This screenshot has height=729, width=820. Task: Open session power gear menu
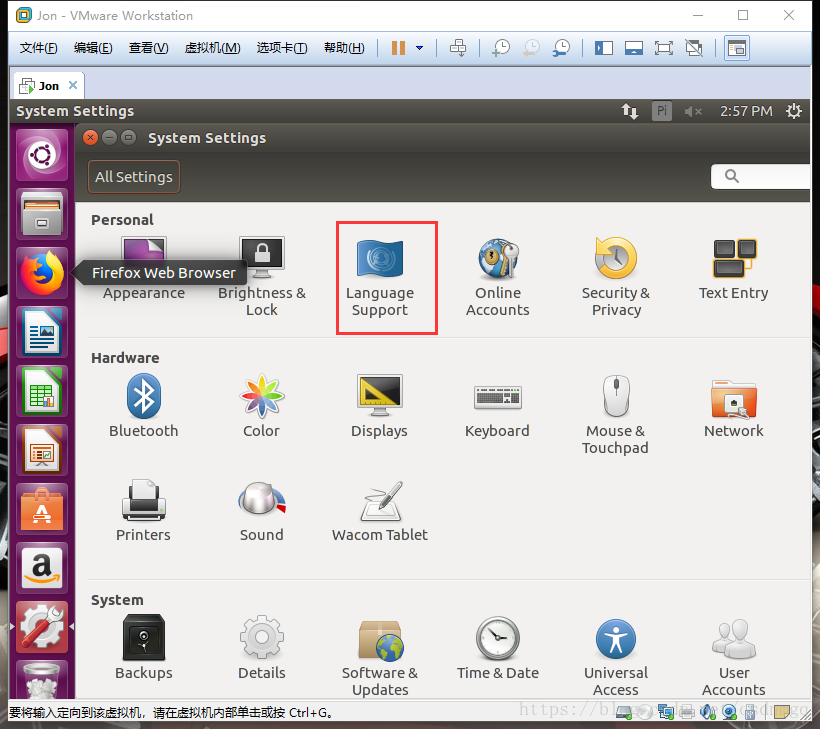pos(794,111)
